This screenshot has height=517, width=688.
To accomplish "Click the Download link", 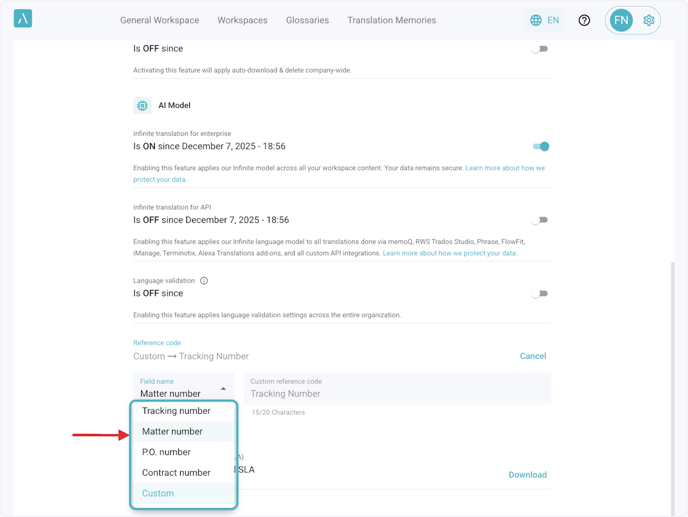I will 527,475.
